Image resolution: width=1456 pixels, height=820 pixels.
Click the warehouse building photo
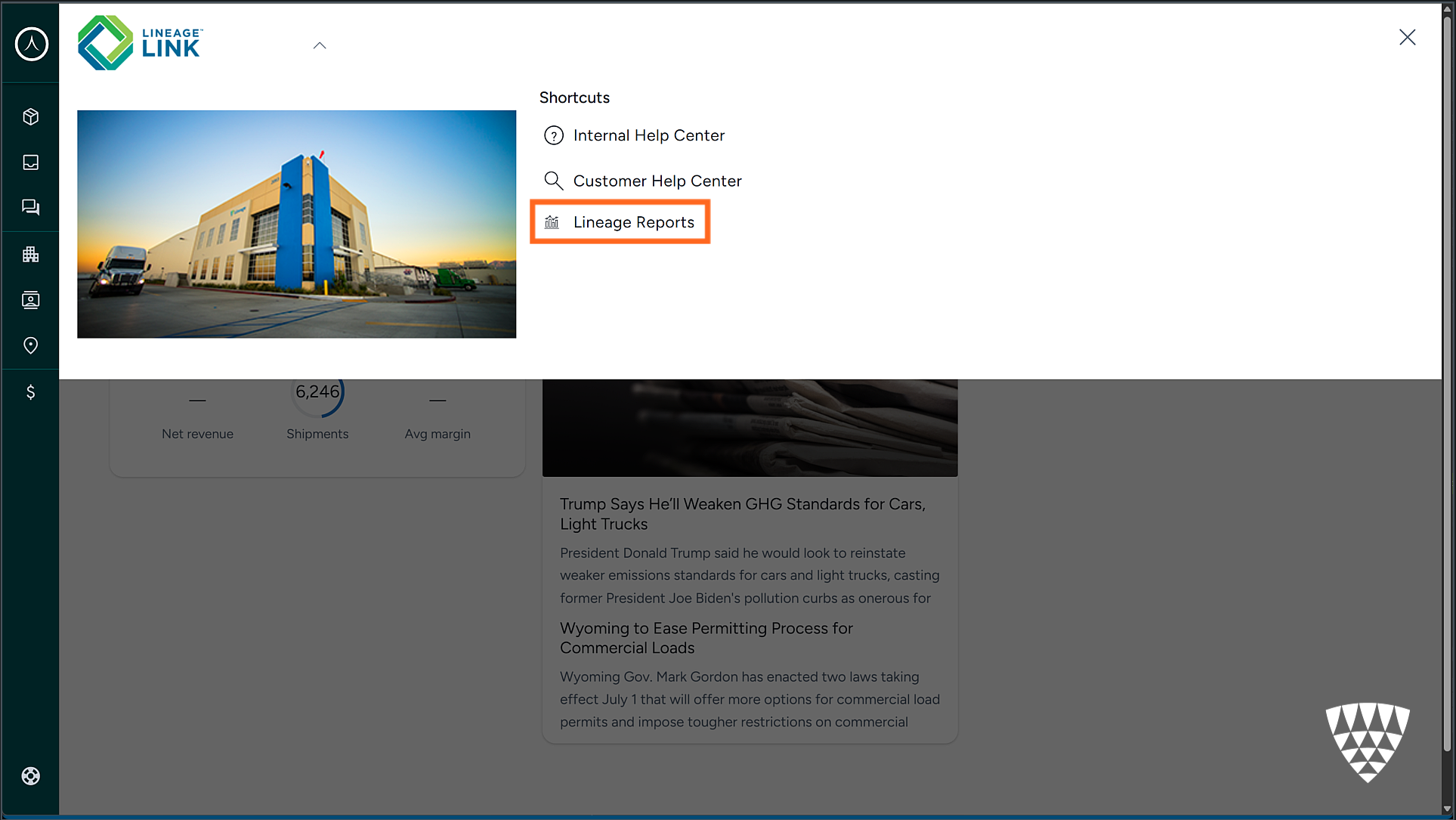pyautogui.click(x=296, y=224)
